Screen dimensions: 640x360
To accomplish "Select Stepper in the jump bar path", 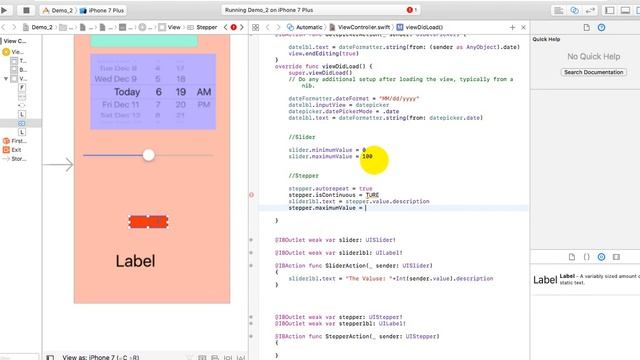I will pyautogui.click(x=202, y=27).
